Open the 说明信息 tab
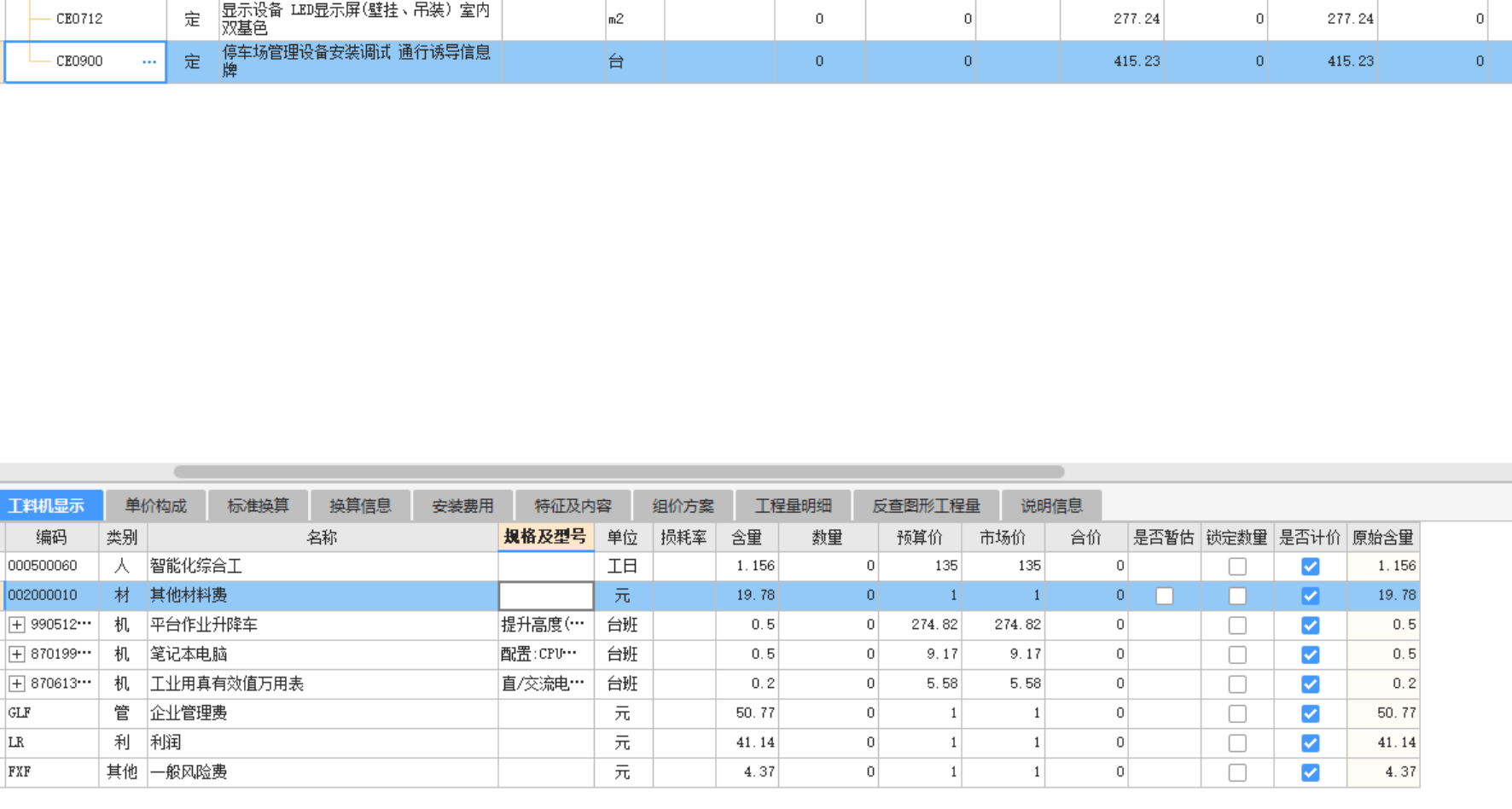The height and width of the screenshot is (809, 1512). (1051, 505)
